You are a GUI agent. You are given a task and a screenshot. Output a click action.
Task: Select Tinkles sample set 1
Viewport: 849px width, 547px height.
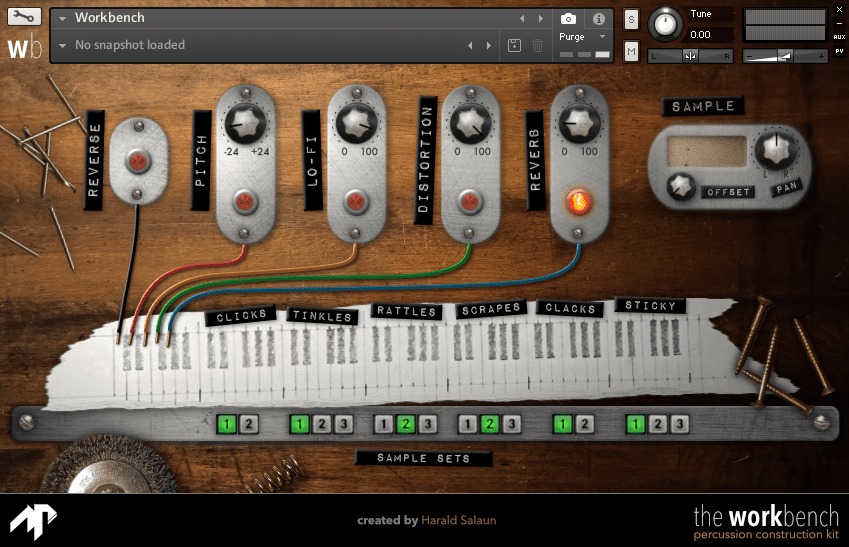[x=299, y=424]
